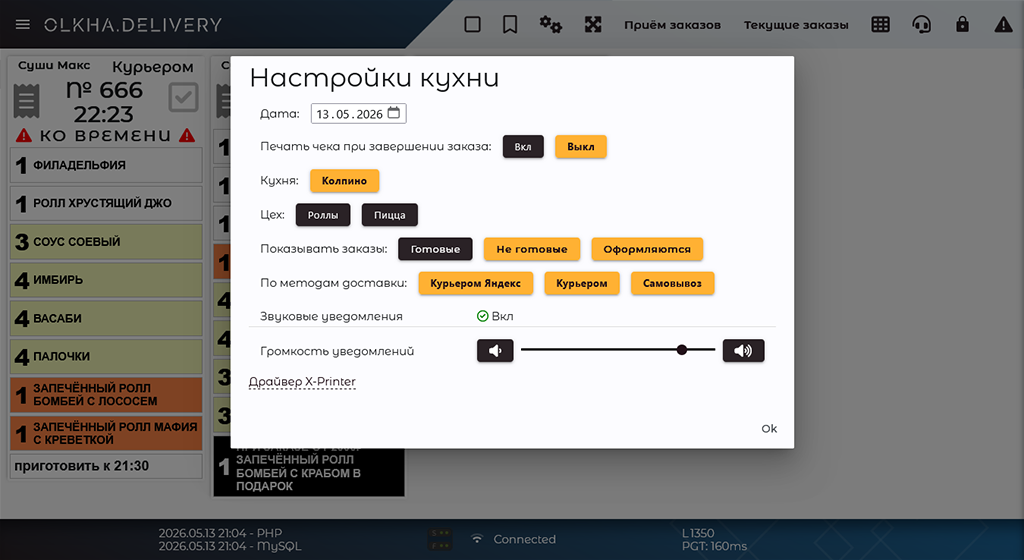The image size is (1024, 560).
Task: Confirm settings with Ok button
Action: click(769, 429)
